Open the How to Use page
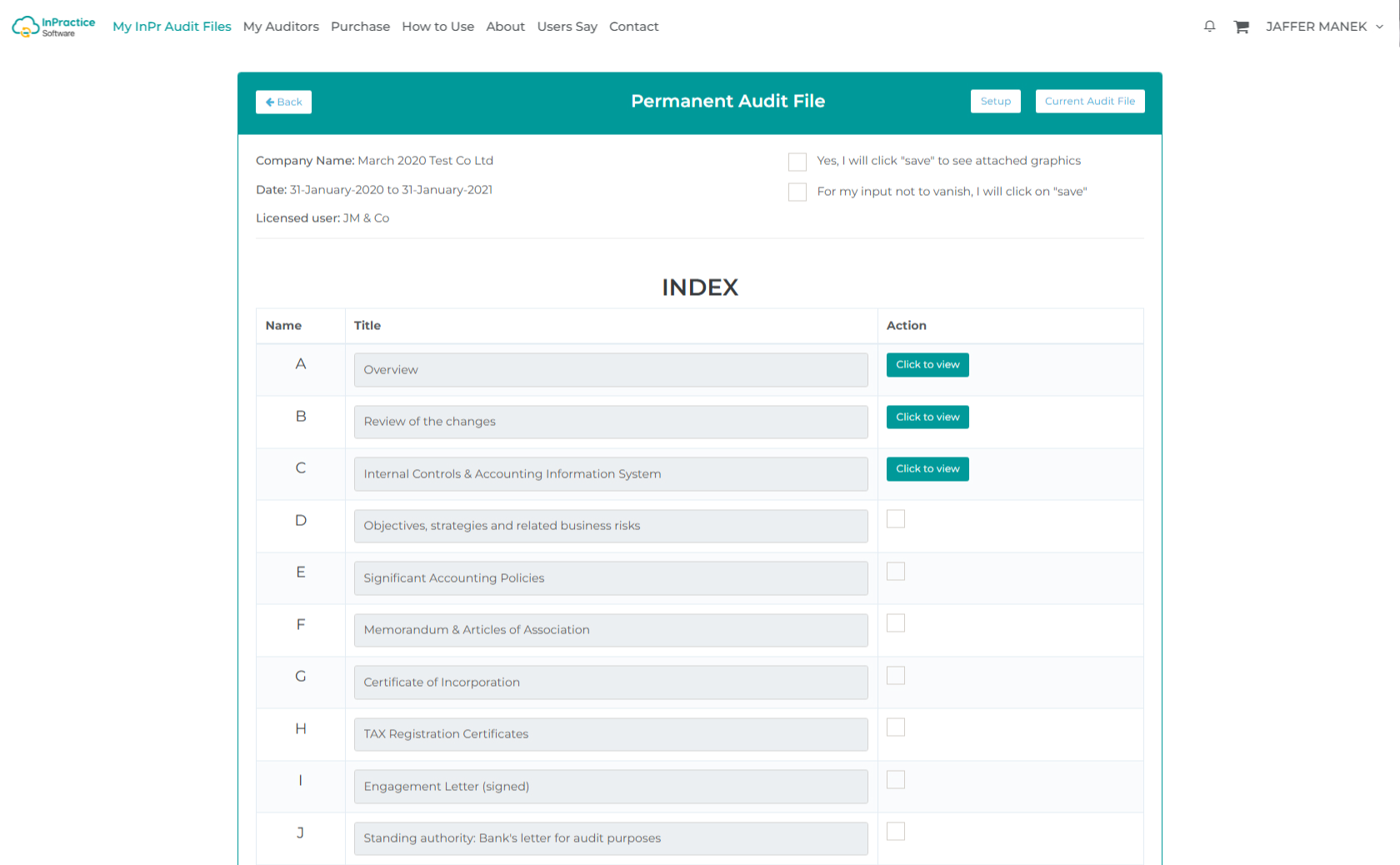This screenshot has height=865, width=1400. point(437,27)
